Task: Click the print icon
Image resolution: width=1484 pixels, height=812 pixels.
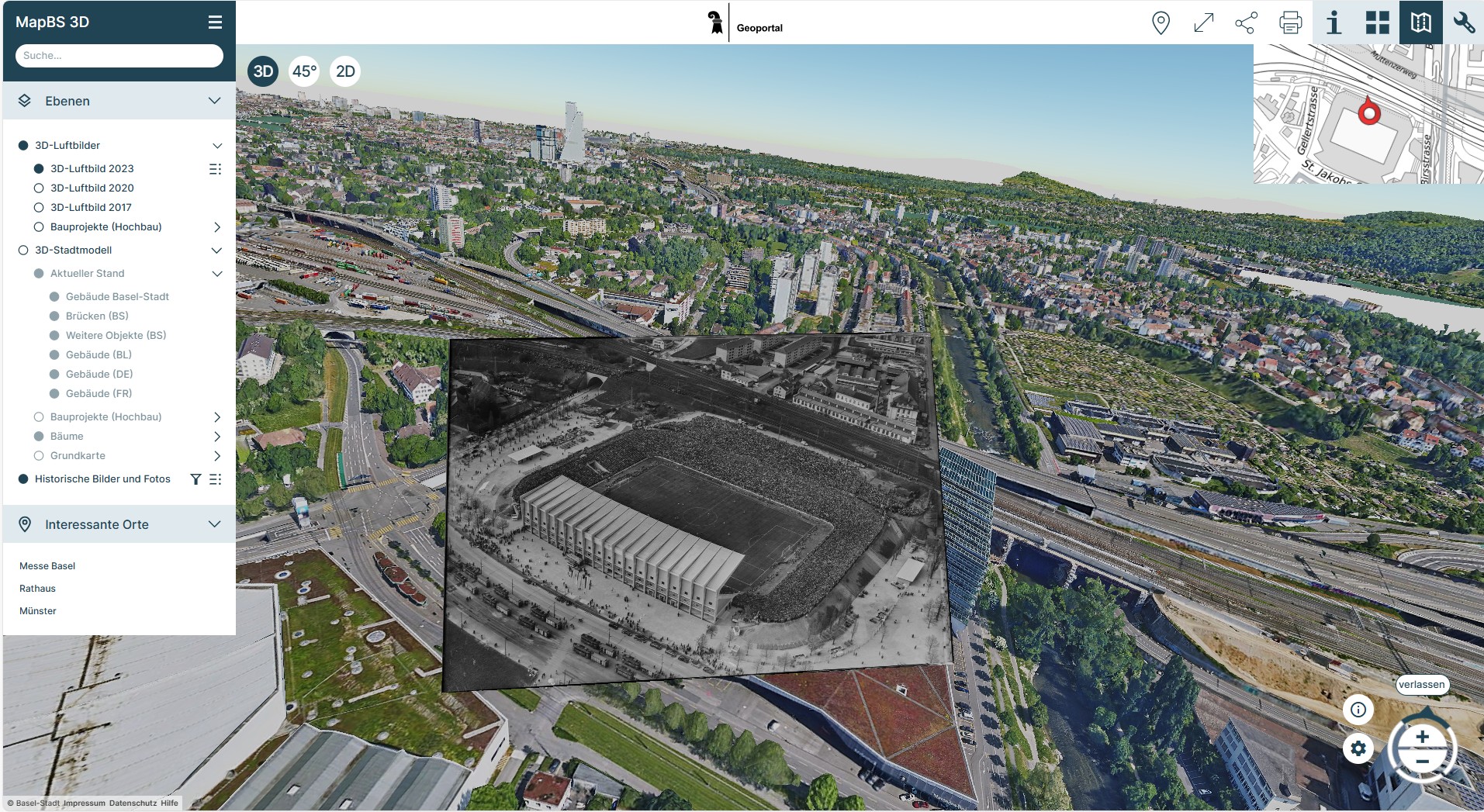Action: click(x=1290, y=22)
